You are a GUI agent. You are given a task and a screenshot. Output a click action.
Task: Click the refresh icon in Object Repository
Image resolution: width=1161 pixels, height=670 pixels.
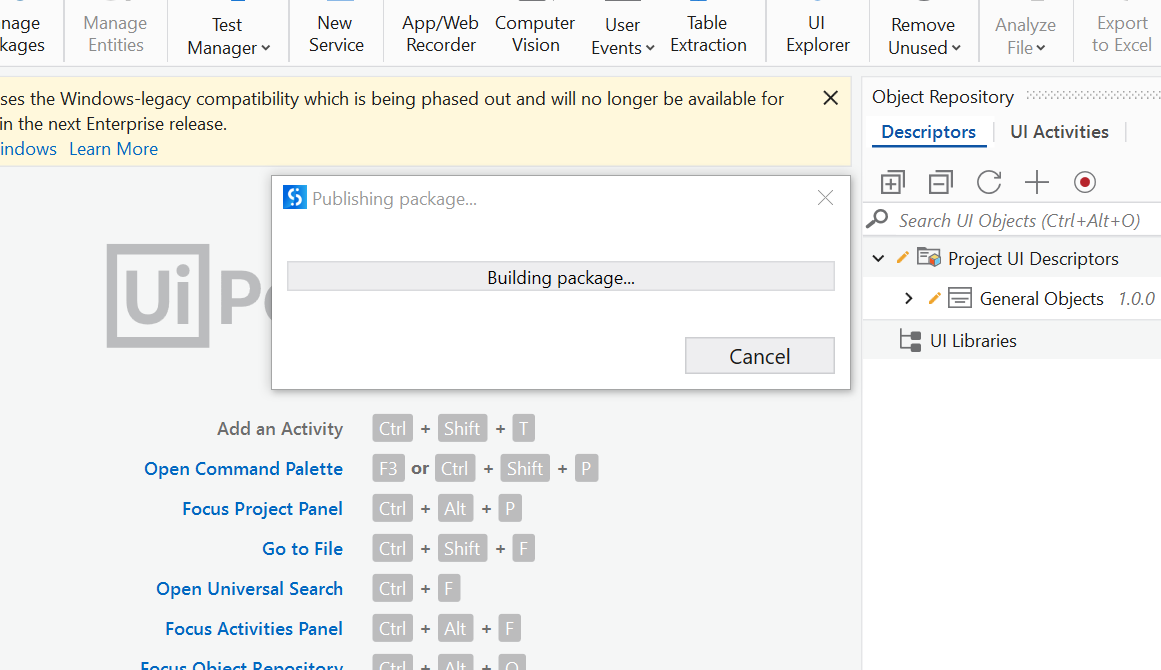tap(989, 182)
